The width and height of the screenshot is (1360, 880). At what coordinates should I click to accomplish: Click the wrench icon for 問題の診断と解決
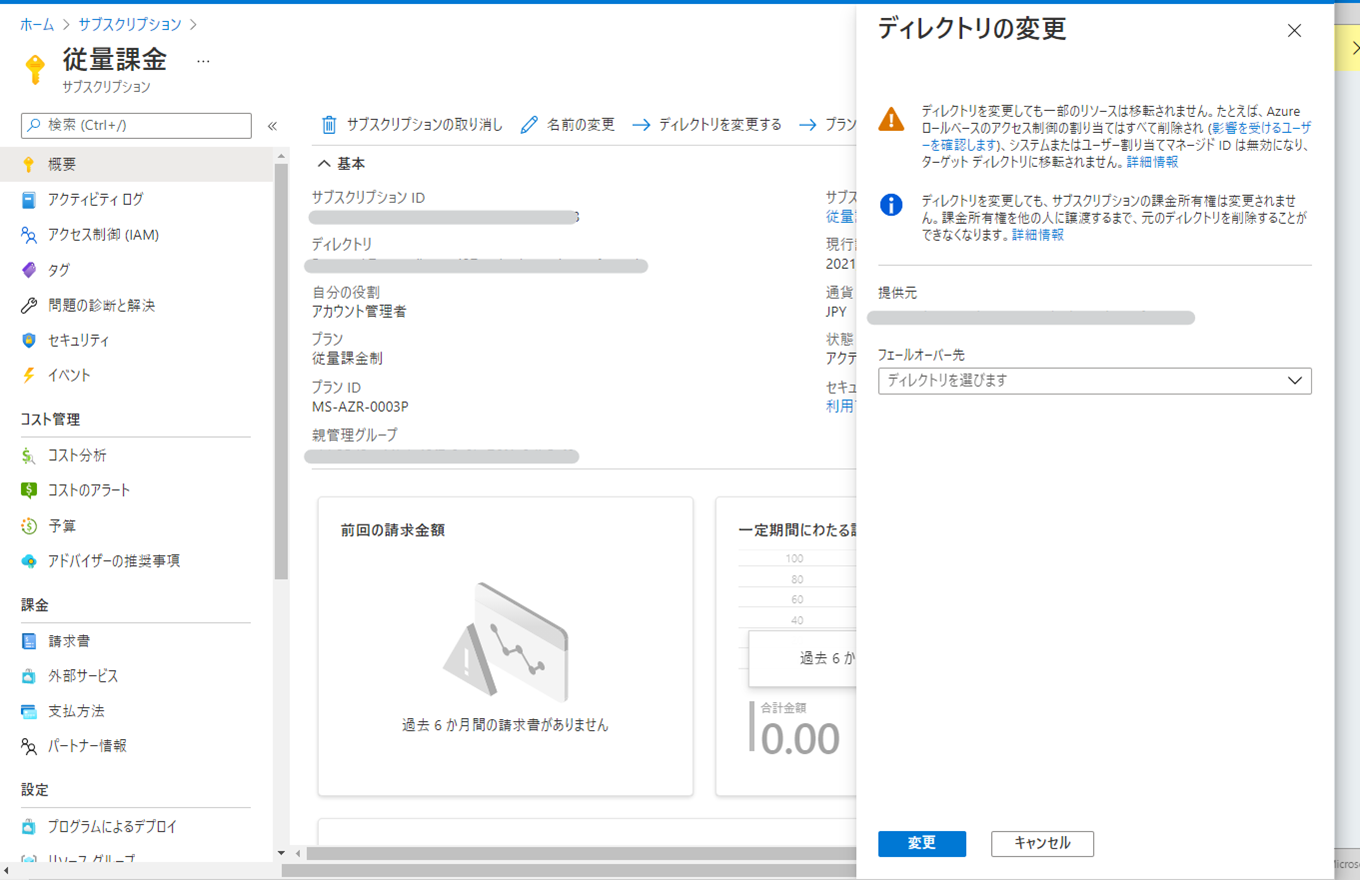coord(29,305)
